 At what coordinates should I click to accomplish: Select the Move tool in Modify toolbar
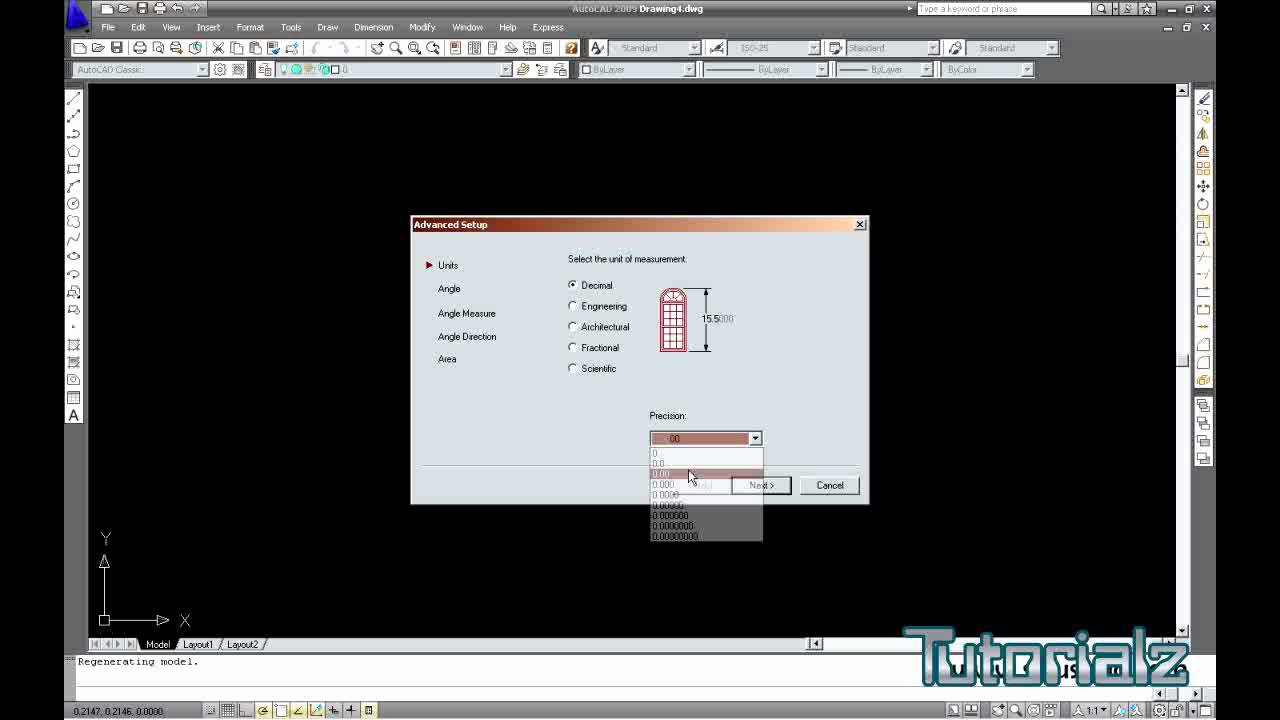1203,186
